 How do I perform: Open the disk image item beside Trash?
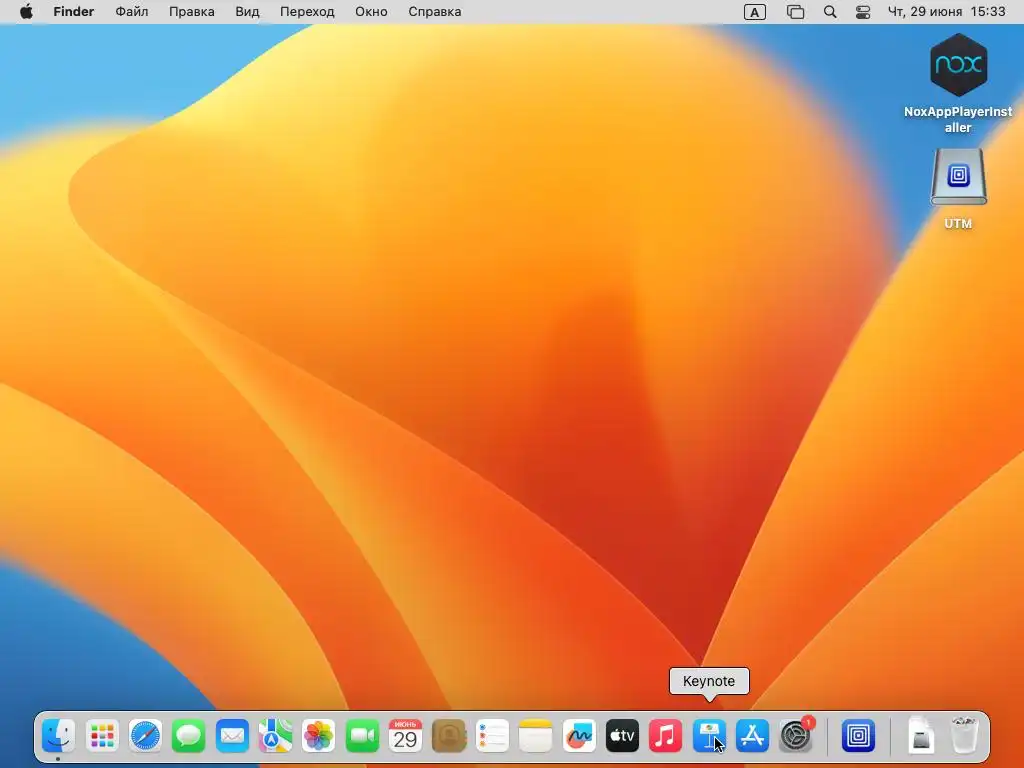921,736
